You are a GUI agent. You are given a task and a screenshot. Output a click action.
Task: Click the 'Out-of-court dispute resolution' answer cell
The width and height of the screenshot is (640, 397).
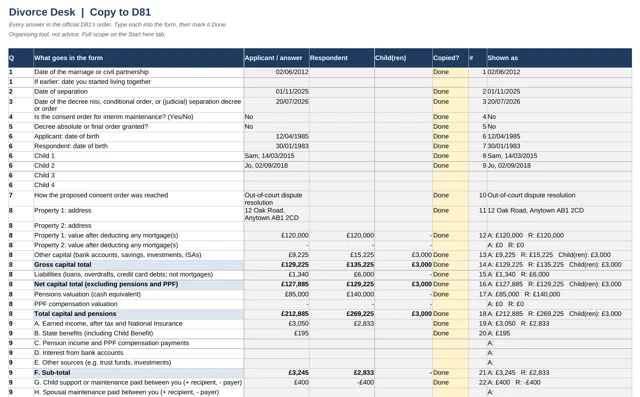point(276,199)
